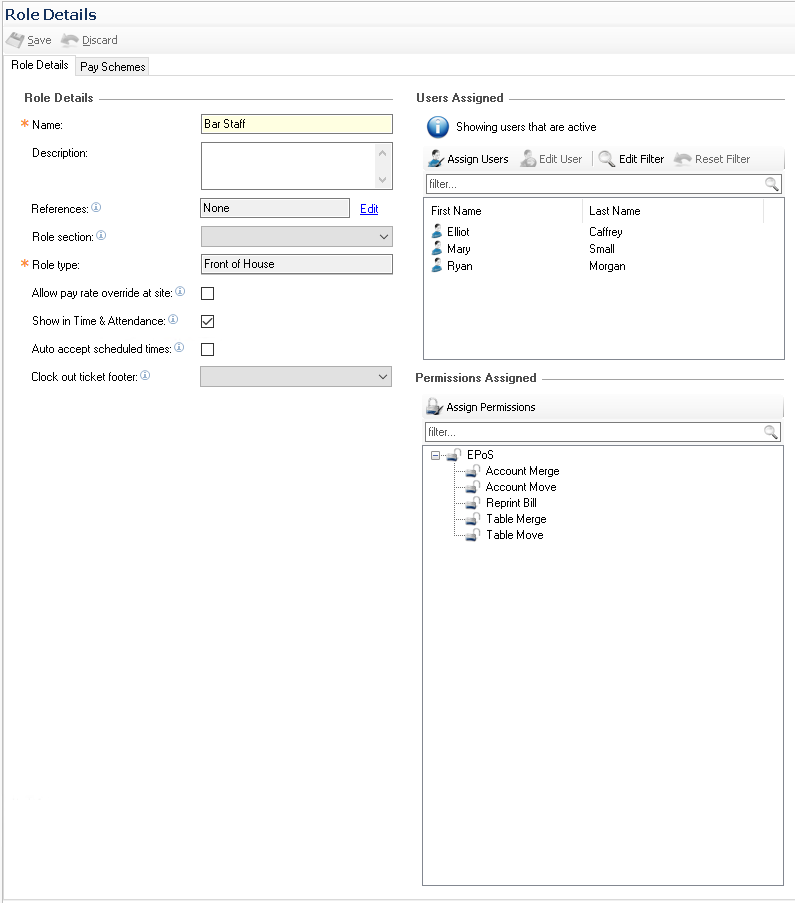This screenshot has width=795, height=903.
Task: Select the Role Details tab
Action: coord(40,65)
